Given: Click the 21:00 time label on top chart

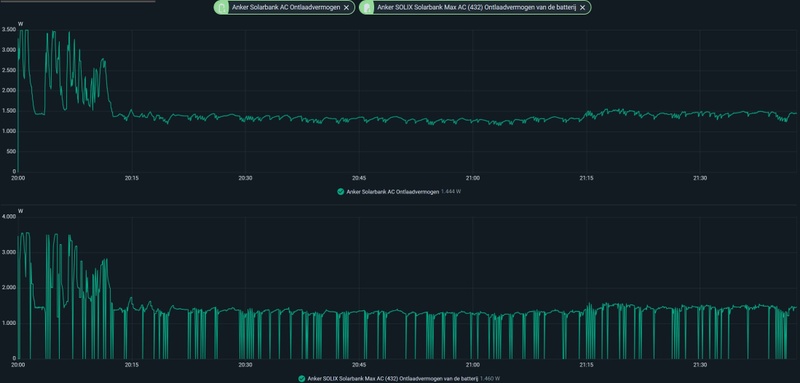Looking at the screenshot, I should [473, 178].
